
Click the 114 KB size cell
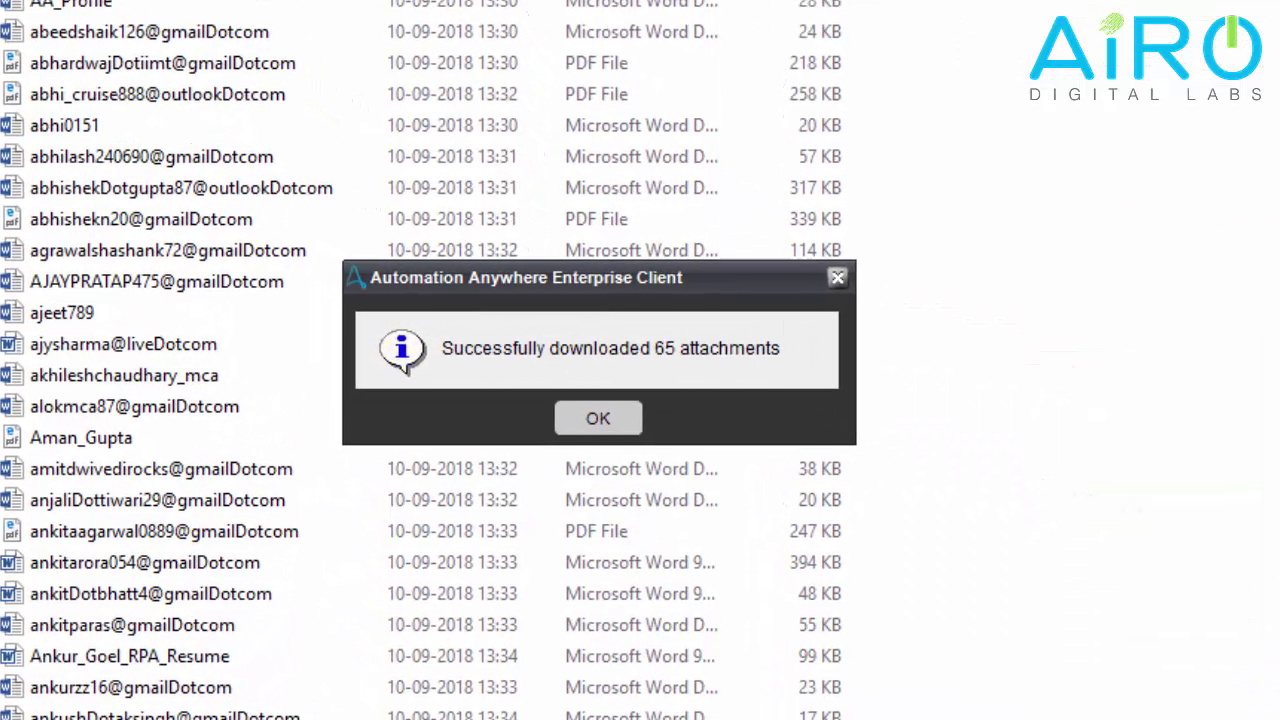coord(815,250)
